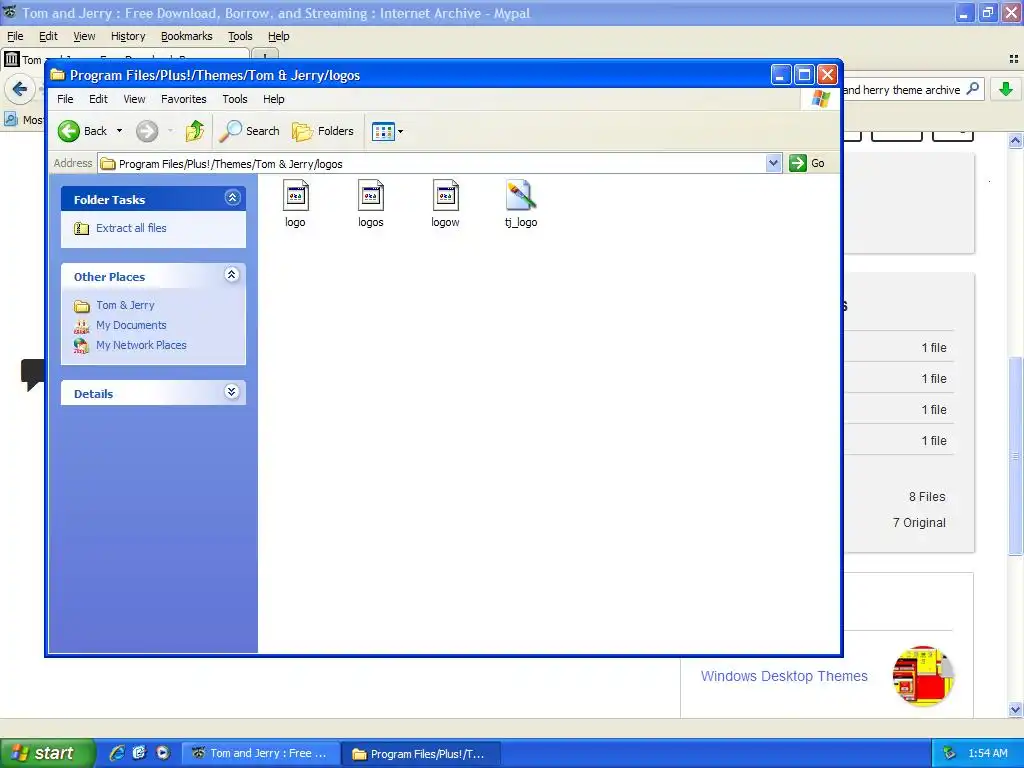Open Explorer Favorites menu
1024x768 pixels.
point(184,99)
